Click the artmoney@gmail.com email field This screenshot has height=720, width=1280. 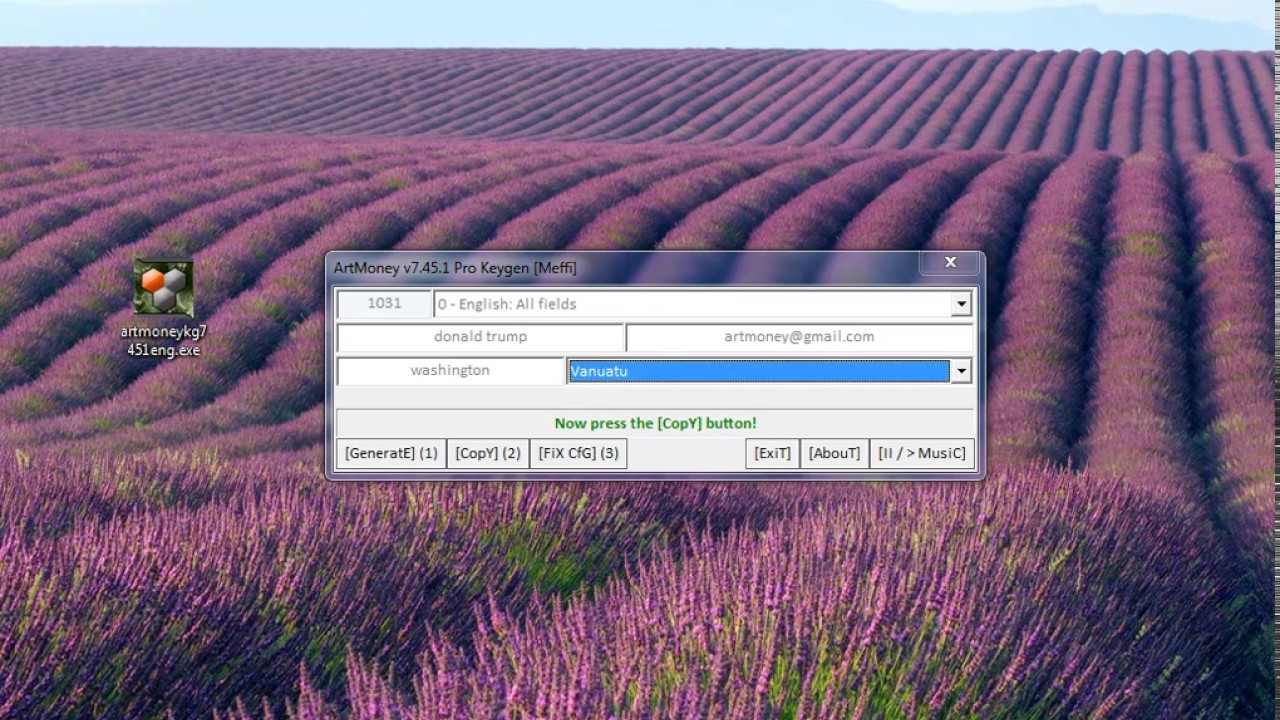coord(799,337)
